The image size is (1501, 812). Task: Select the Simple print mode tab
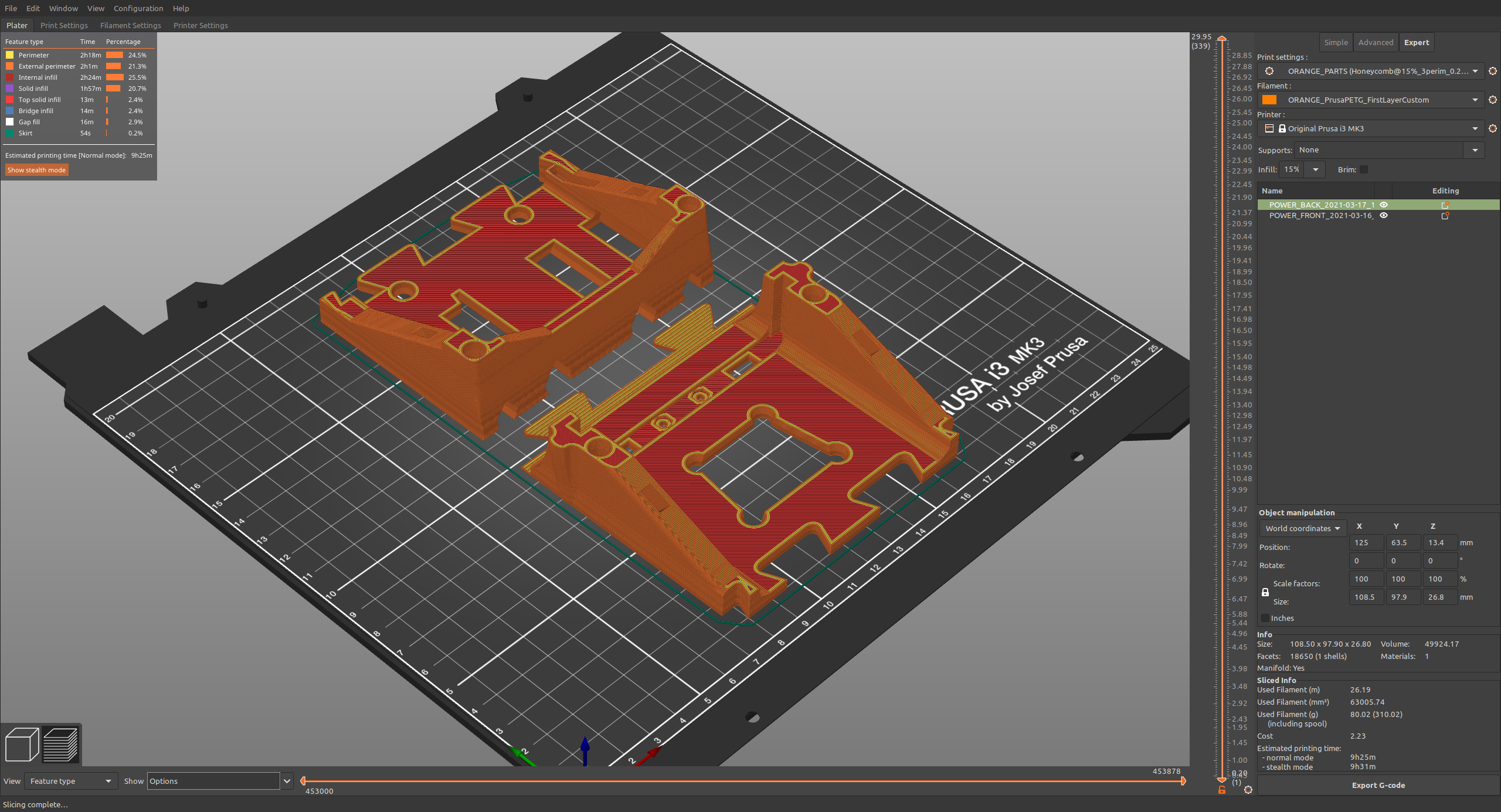pyautogui.click(x=1336, y=42)
